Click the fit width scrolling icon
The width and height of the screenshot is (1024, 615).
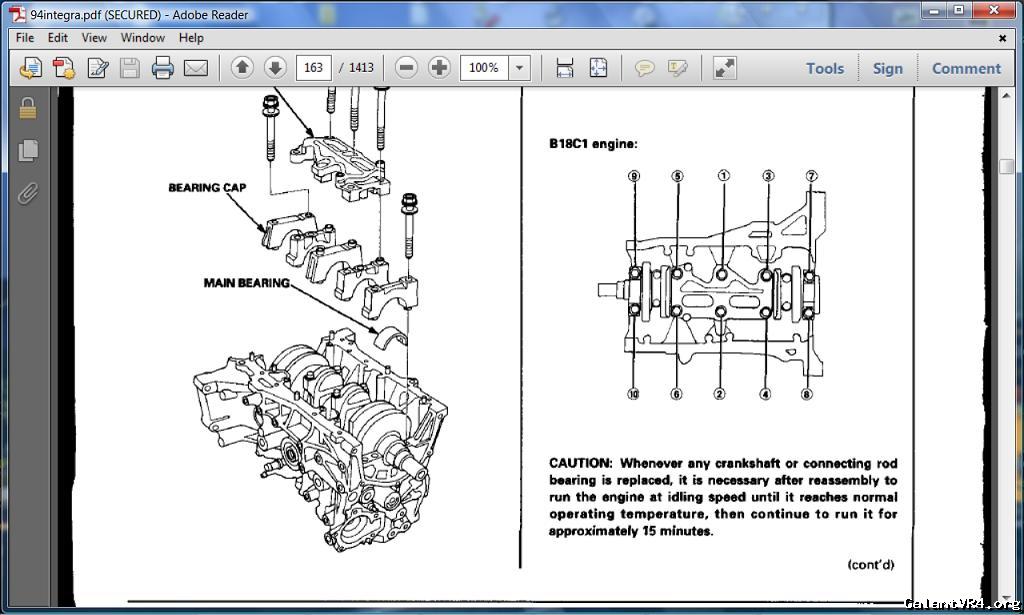pyautogui.click(x=565, y=68)
